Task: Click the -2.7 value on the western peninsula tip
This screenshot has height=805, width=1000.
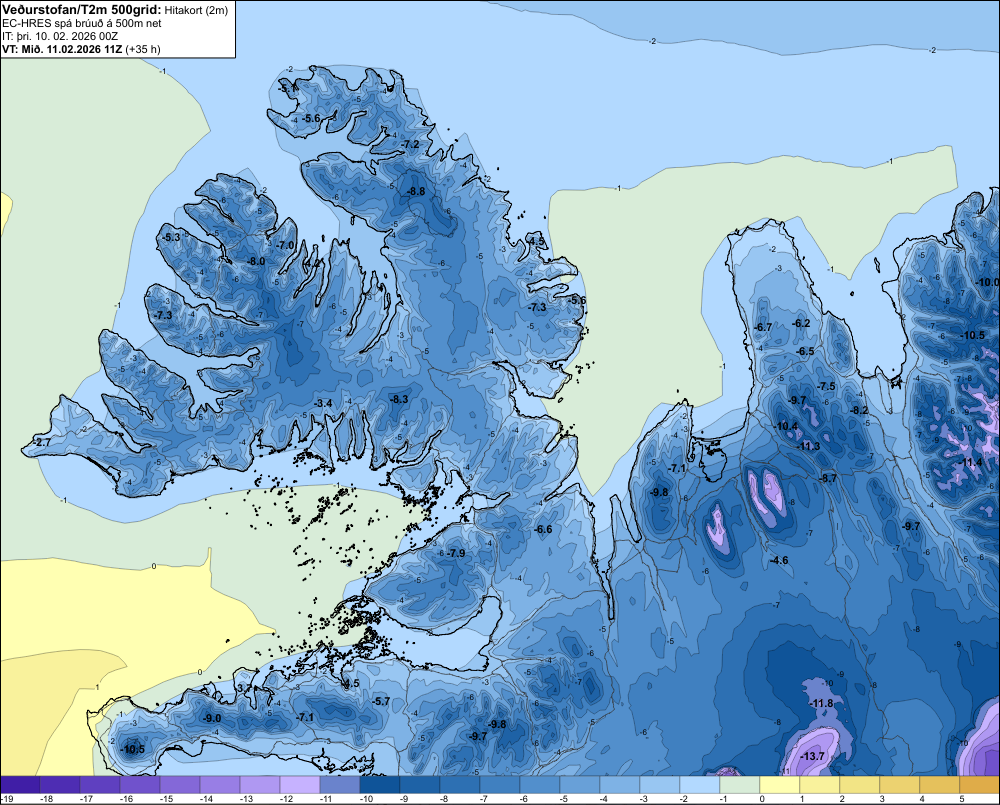Action: point(41,442)
